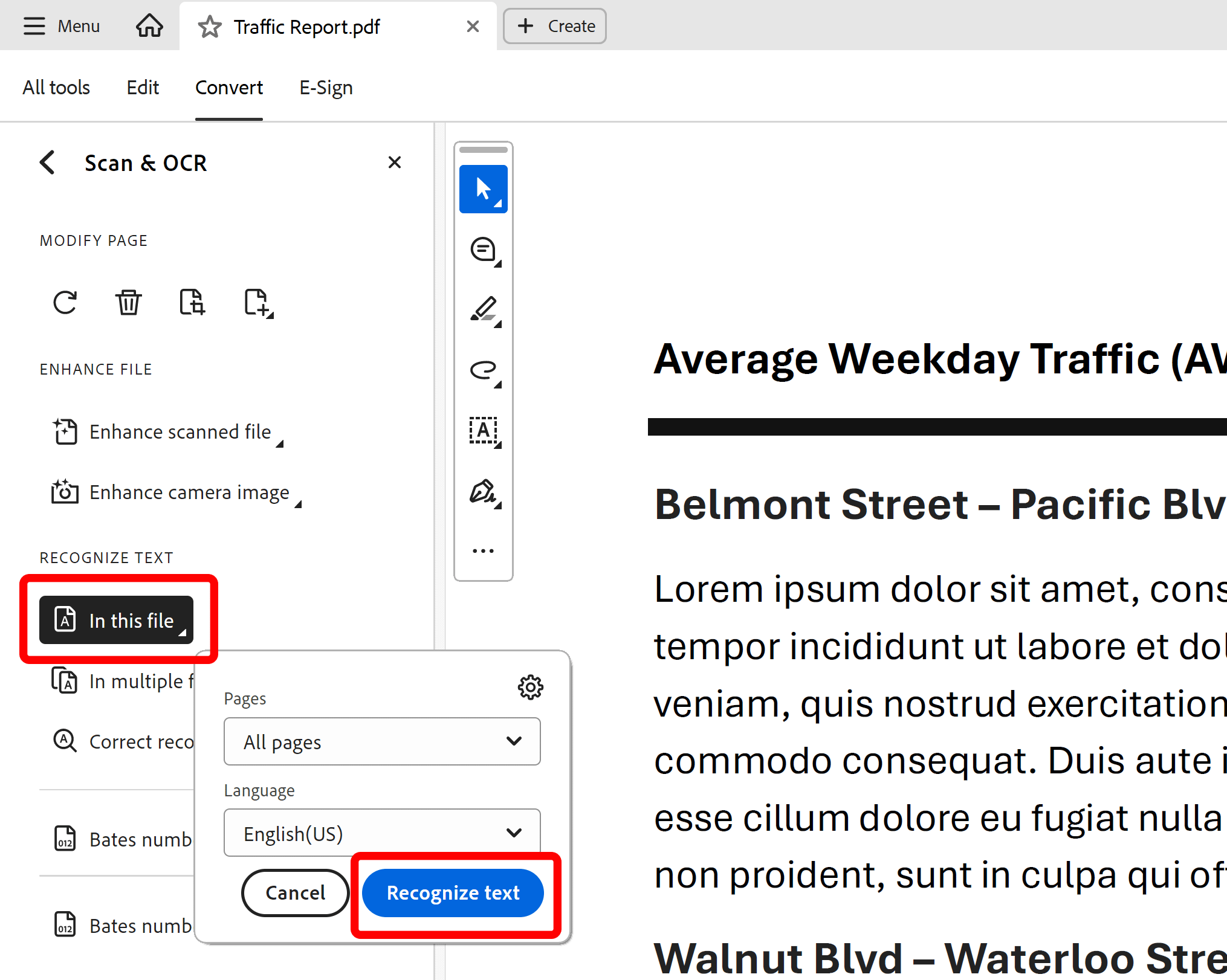Open the English(US) language dropdown
This screenshot has height=980, width=1227.
382,833
